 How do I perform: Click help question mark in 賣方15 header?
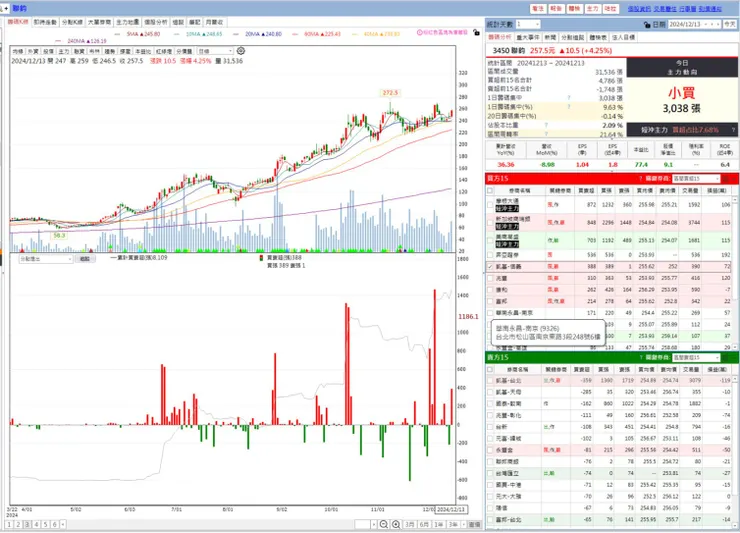[x=640, y=357]
